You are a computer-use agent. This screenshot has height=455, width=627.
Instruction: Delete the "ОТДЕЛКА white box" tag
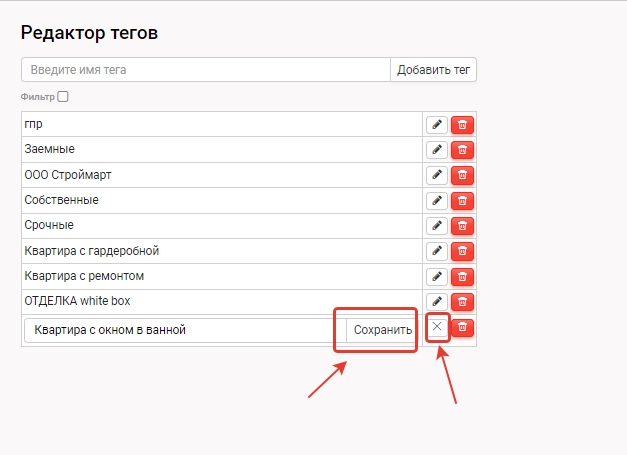pyautogui.click(x=462, y=301)
